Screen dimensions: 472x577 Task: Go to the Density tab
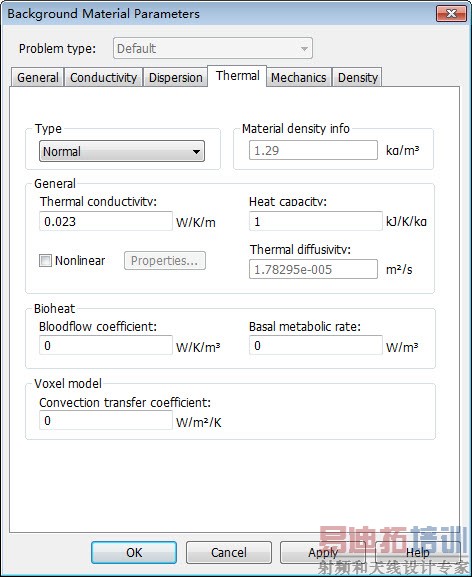pyautogui.click(x=358, y=77)
